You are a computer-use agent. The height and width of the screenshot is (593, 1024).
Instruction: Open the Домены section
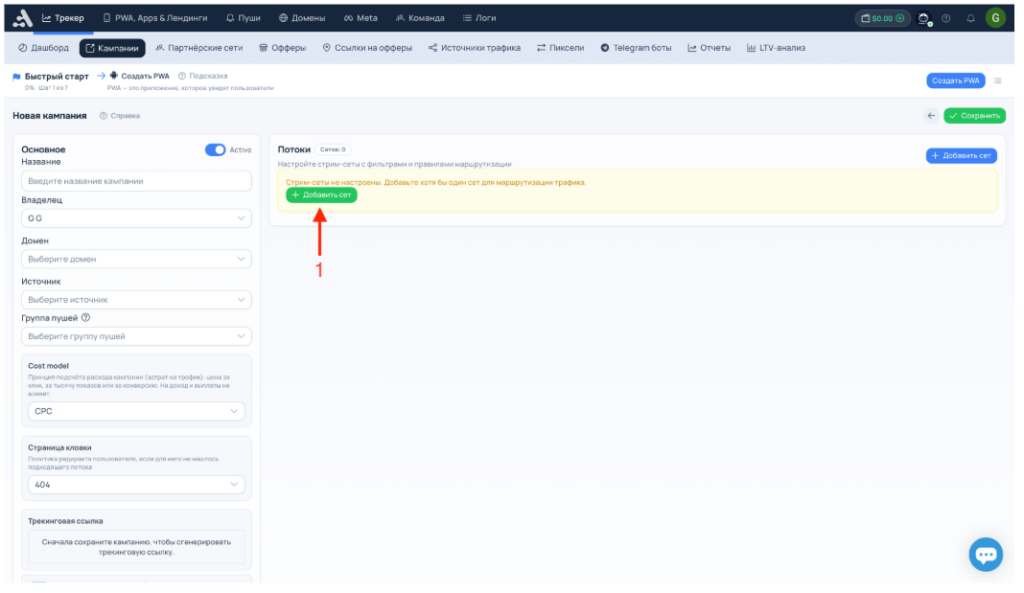click(302, 18)
